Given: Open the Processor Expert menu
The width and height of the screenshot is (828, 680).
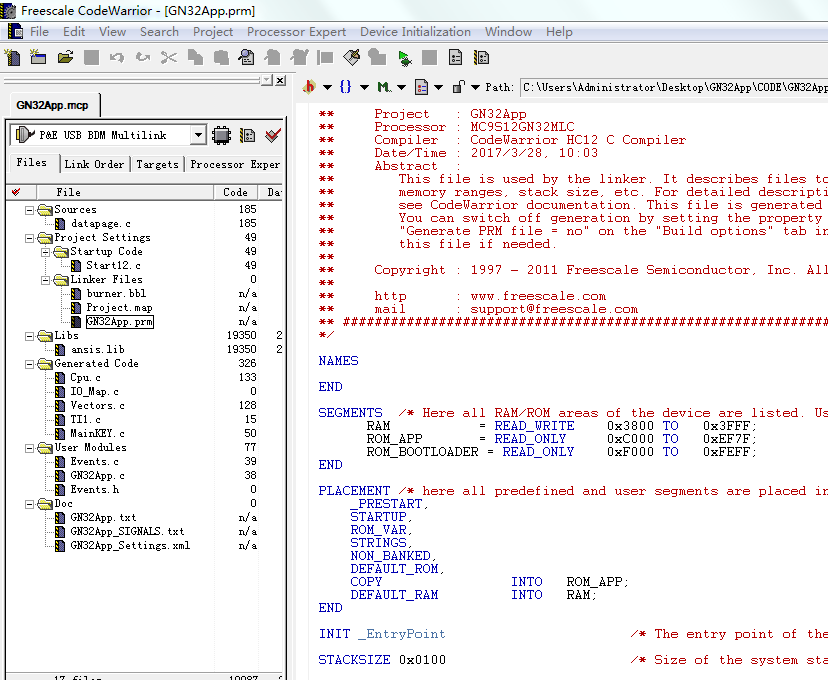Looking at the screenshot, I should tap(296, 32).
